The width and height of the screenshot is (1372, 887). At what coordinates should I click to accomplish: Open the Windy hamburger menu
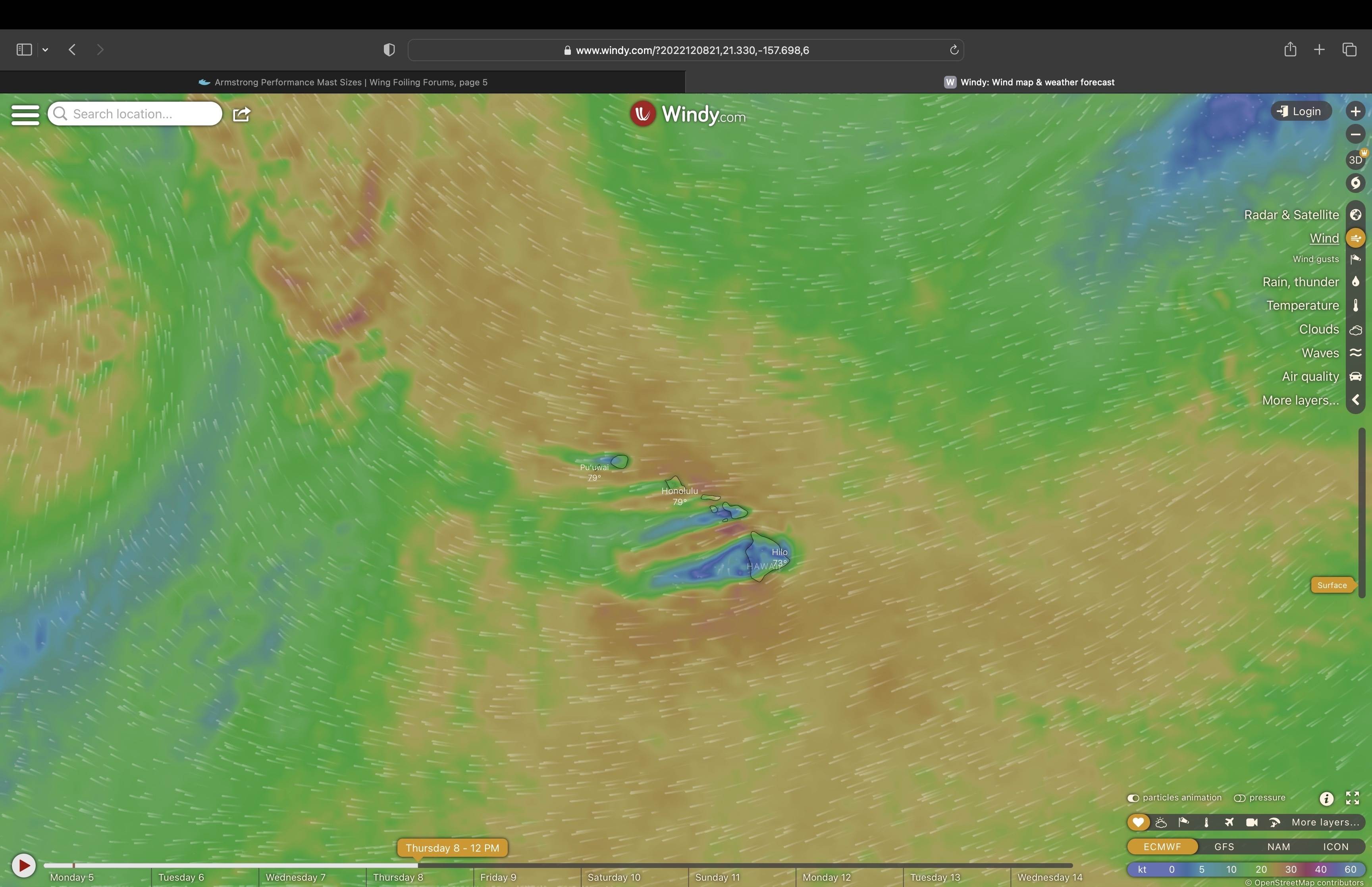coord(25,114)
